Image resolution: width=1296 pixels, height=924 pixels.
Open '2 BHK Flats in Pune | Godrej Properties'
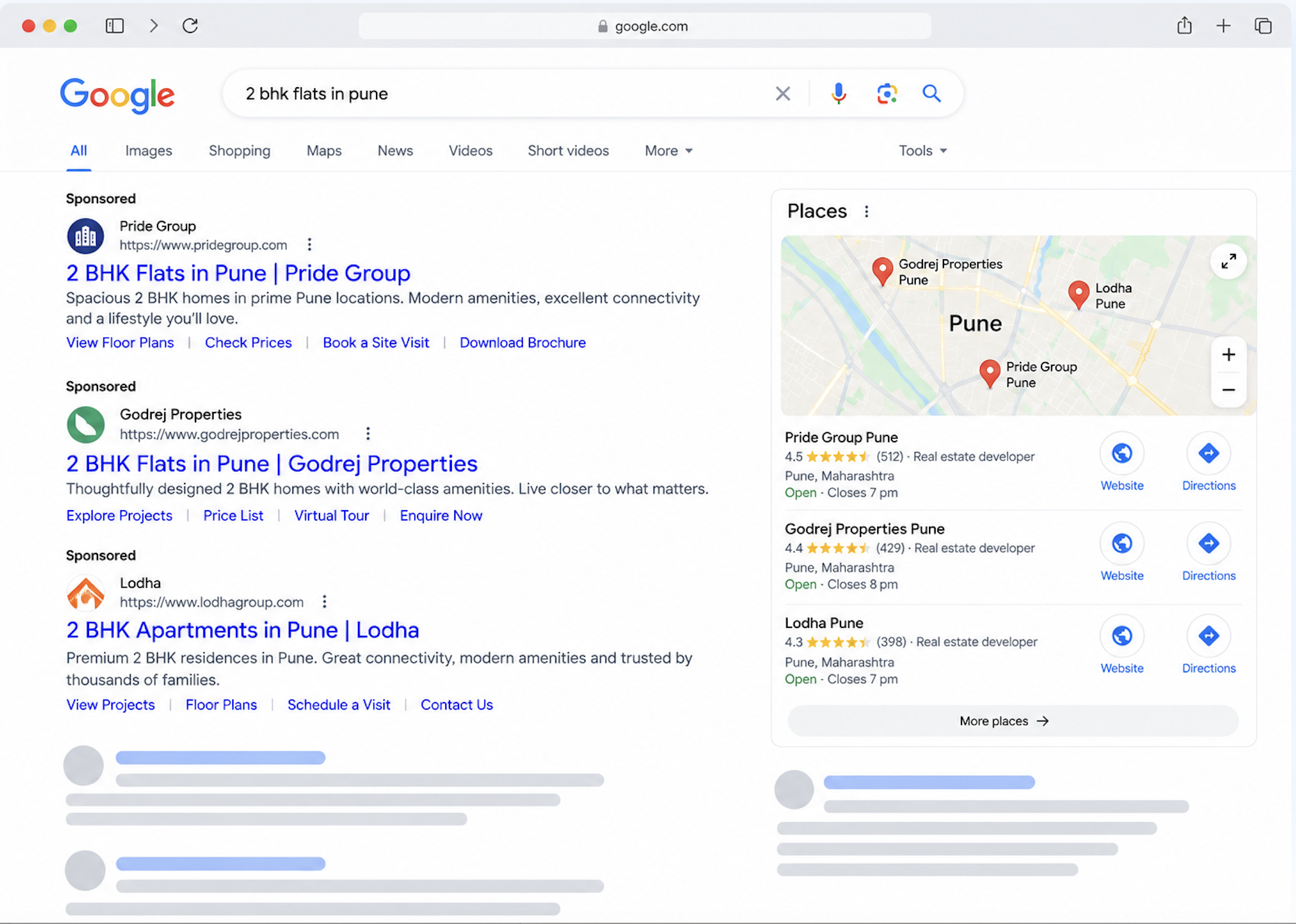point(272,464)
